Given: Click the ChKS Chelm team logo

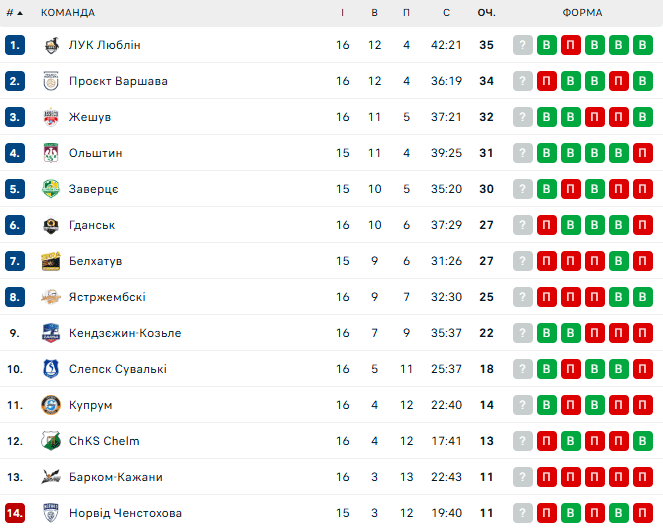Looking at the screenshot, I should coord(51,441).
